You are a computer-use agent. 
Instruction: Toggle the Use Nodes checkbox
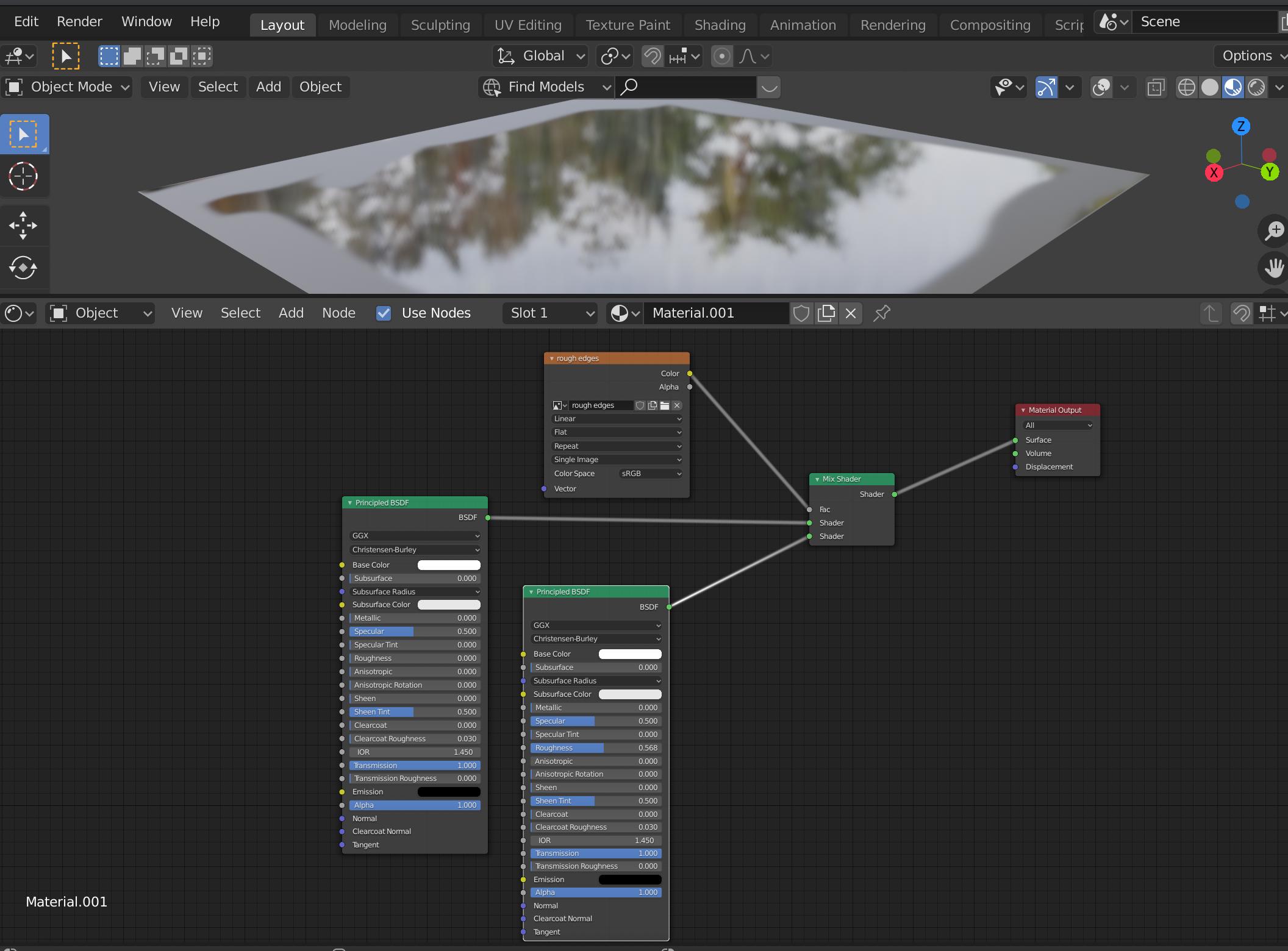click(x=384, y=313)
